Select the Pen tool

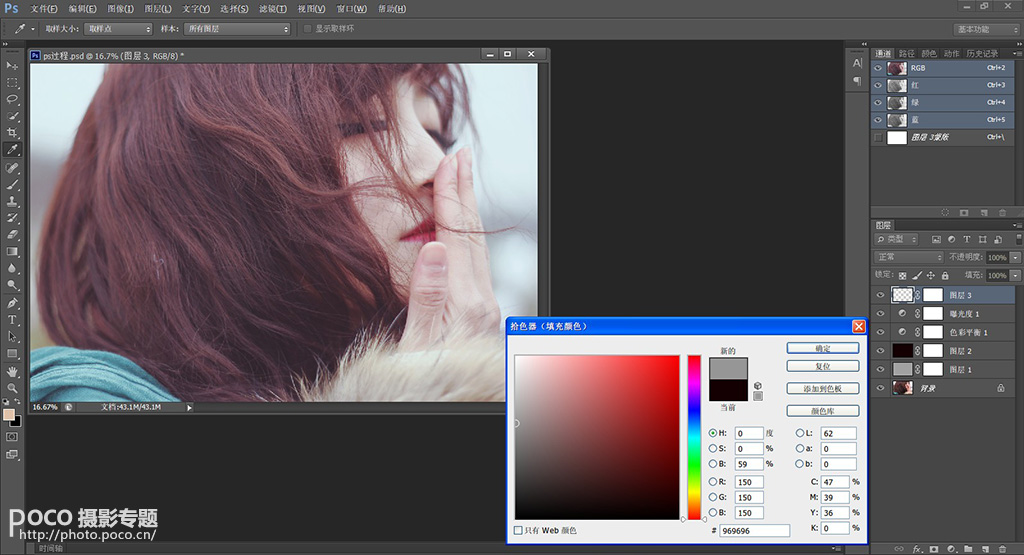pos(12,303)
